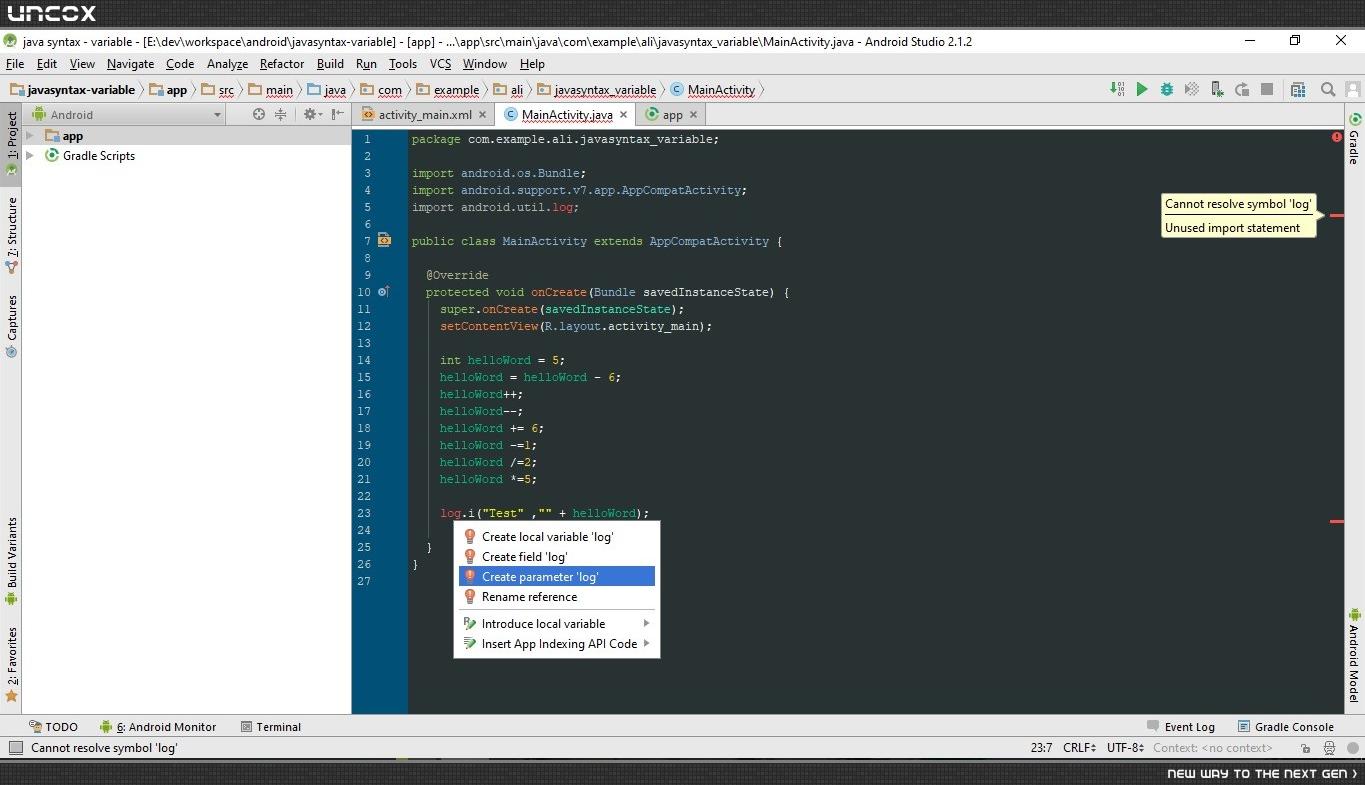The height and width of the screenshot is (785, 1365).
Task: Open Search Everywhere magnifier icon
Action: (x=1328, y=89)
